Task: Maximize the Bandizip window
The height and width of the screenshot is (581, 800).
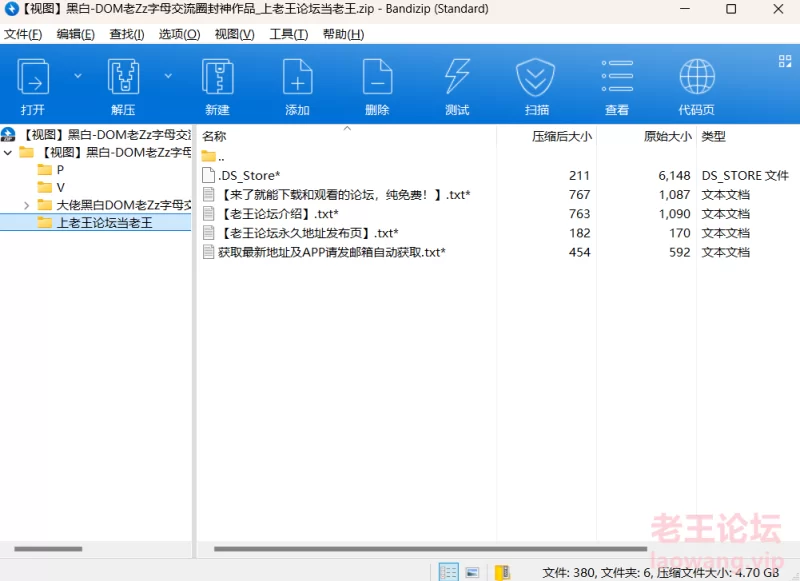Action: point(731,9)
